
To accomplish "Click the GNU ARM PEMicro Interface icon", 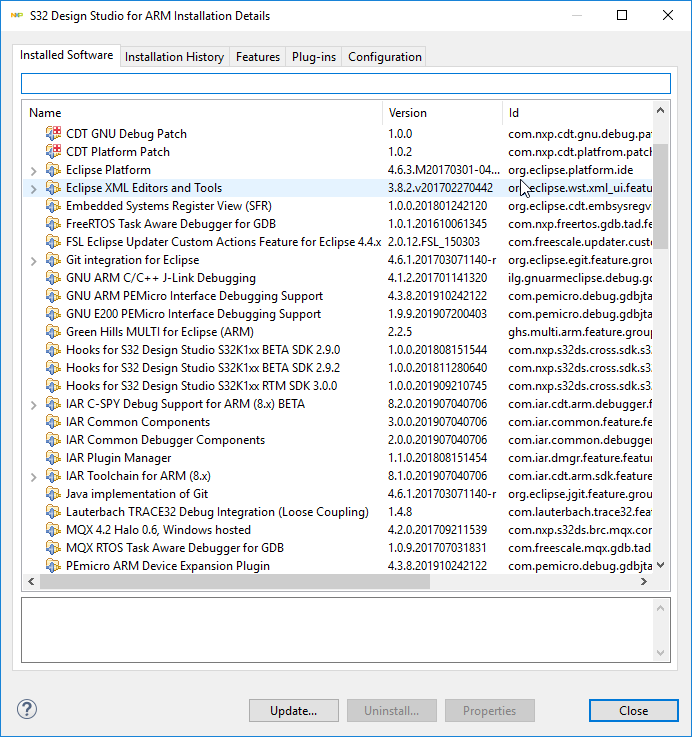I will point(53,296).
